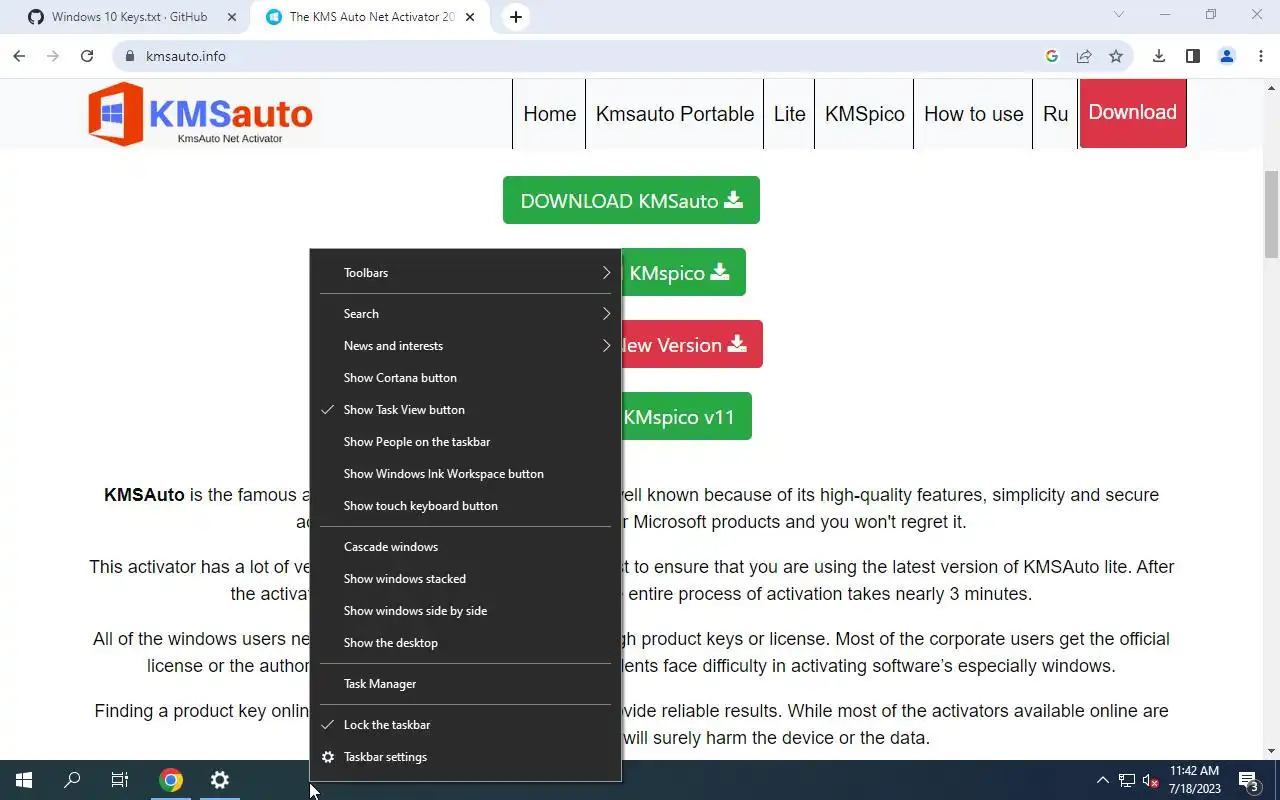The image size is (1280, 800).
Task: Click muted volume icon in tray
Action: (x=1151, y=780)
